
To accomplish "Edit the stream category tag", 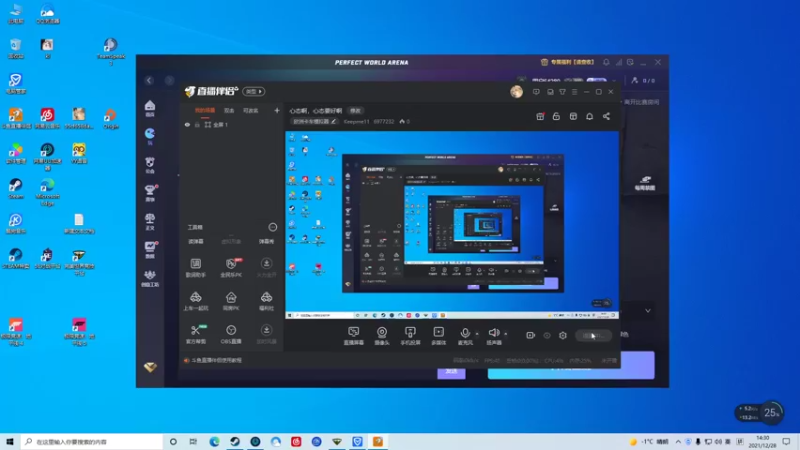I will coord(314,121).
